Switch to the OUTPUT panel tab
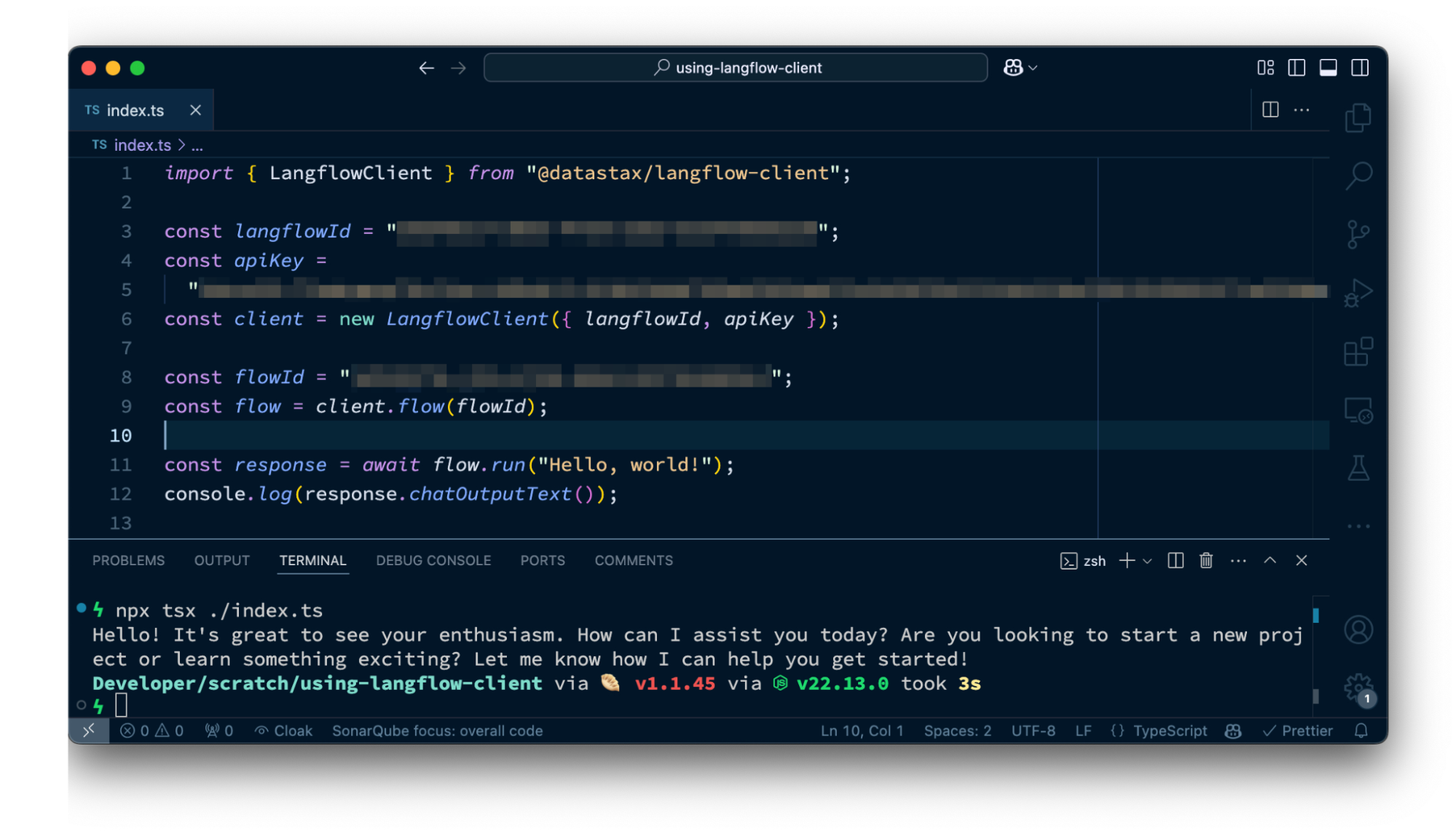The image size is (1456, 834). pyautogui.click(x=221, y=560)
